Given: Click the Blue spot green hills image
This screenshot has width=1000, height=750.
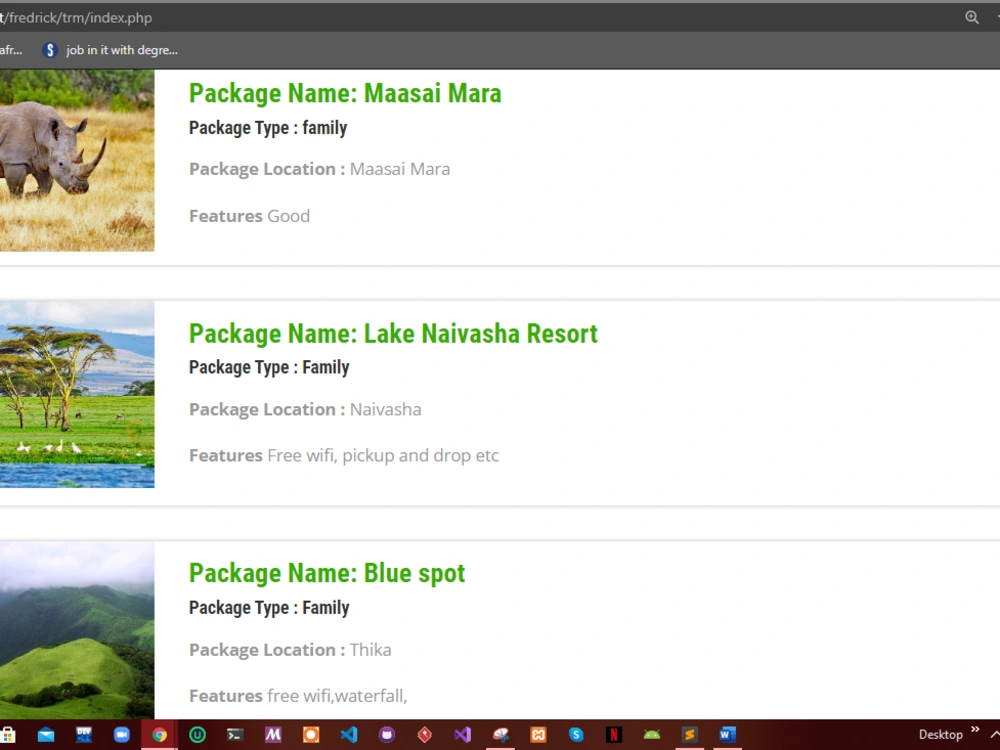Looking at the screenshot, I should 77,630.
